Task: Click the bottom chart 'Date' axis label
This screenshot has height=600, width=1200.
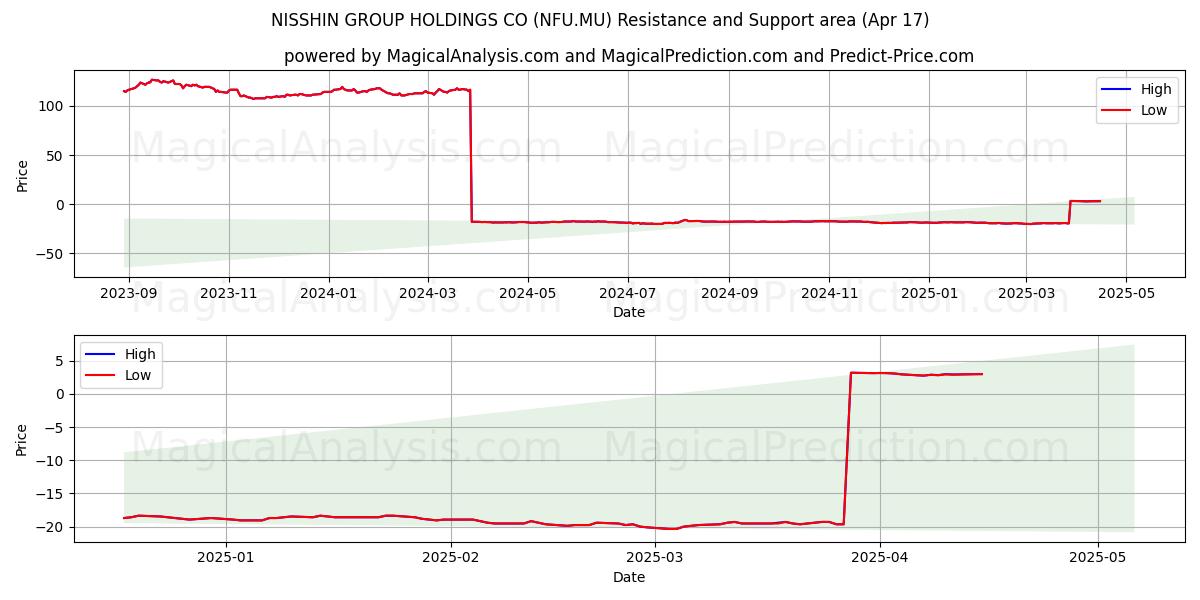Action: tap(629, 577)
